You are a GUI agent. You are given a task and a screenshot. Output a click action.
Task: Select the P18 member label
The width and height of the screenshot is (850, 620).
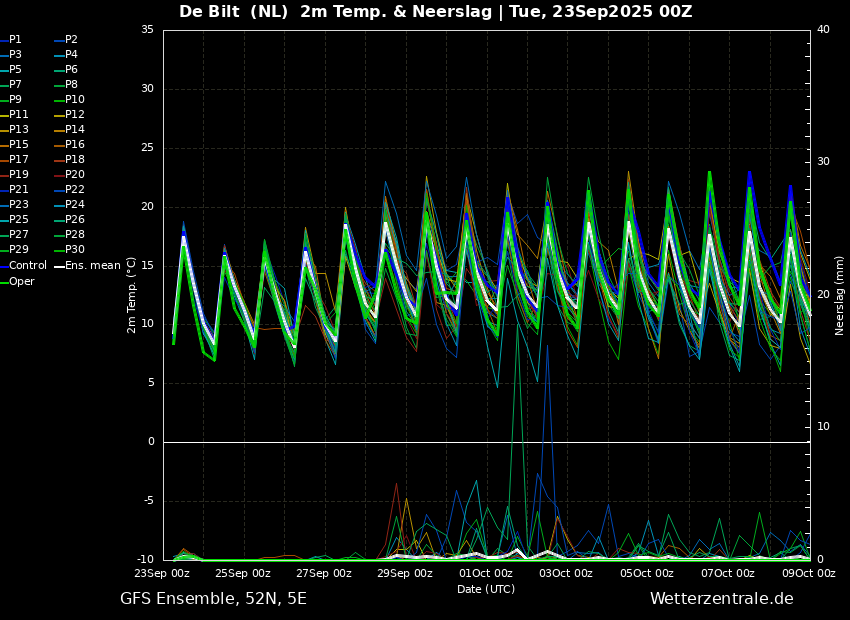(x=75, y=159)
